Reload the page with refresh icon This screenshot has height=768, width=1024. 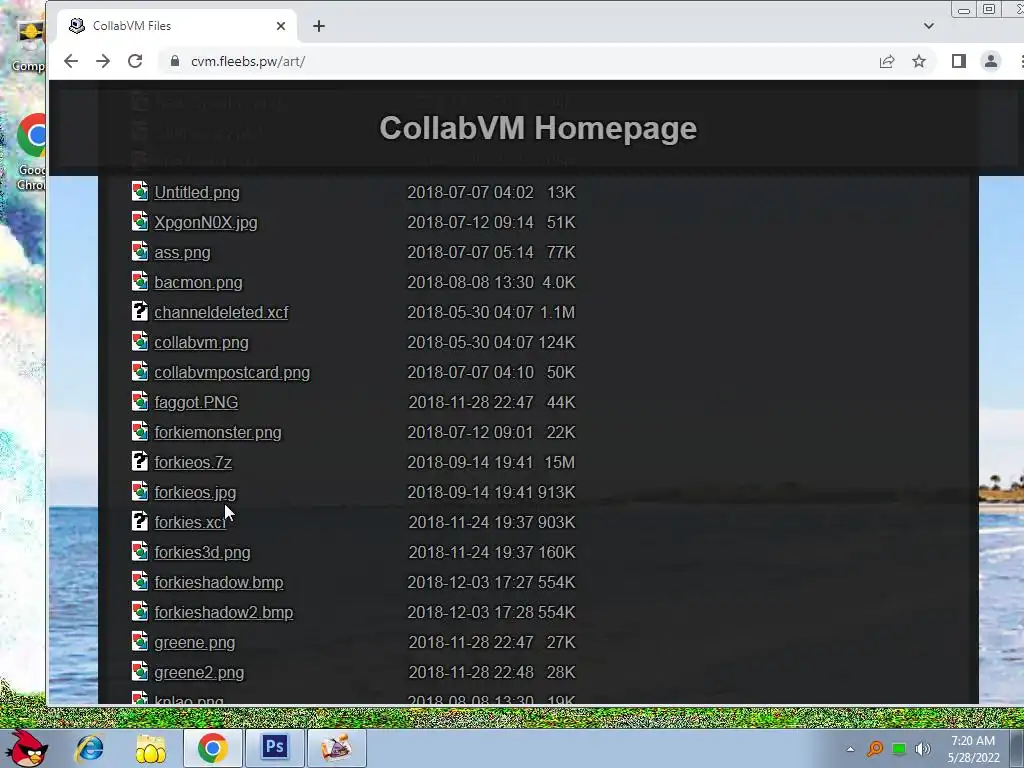pos(135,61)
